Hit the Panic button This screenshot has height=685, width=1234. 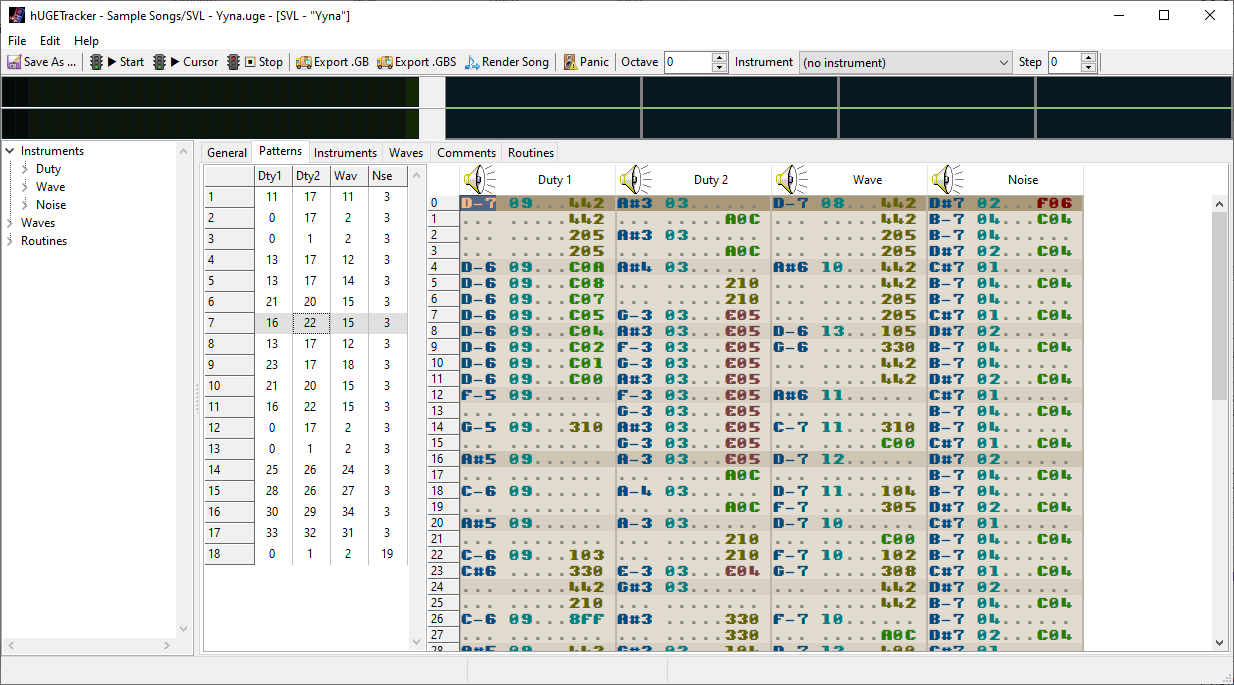(x=586, y=62)
